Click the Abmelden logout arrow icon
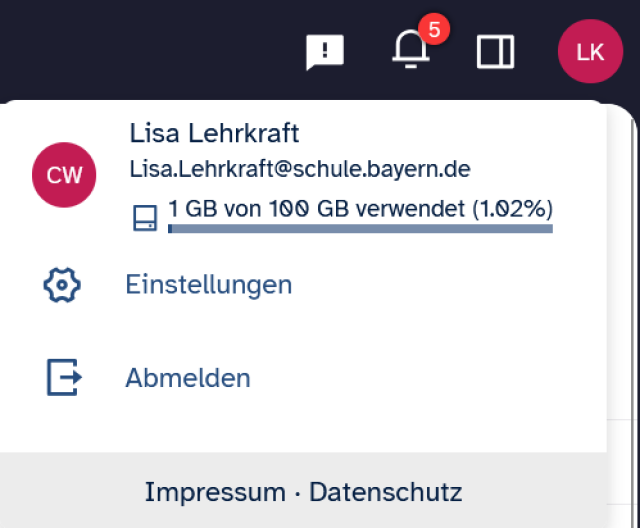640x528 pixels. (63, 378)
